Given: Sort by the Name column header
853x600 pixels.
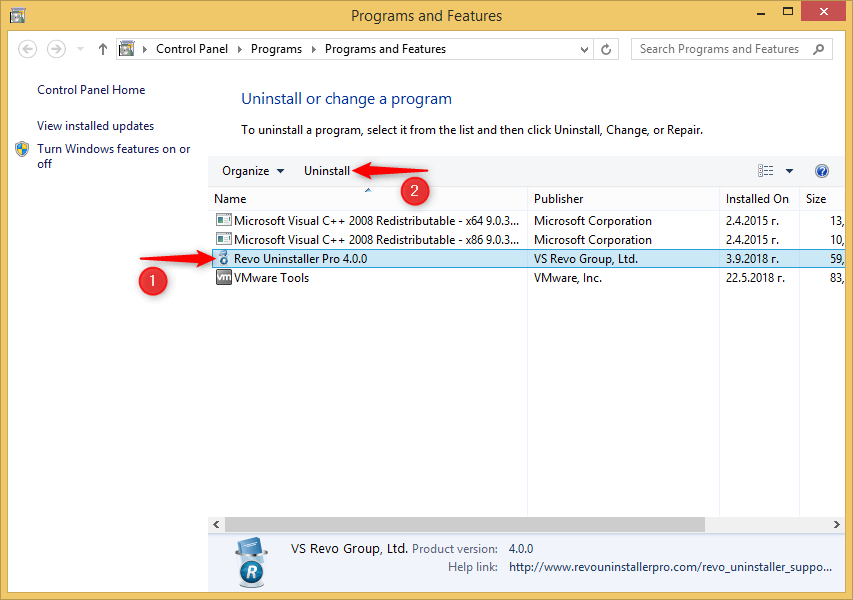Looking at the screenshot, I should pyautogui.click(x=368, y=199).
